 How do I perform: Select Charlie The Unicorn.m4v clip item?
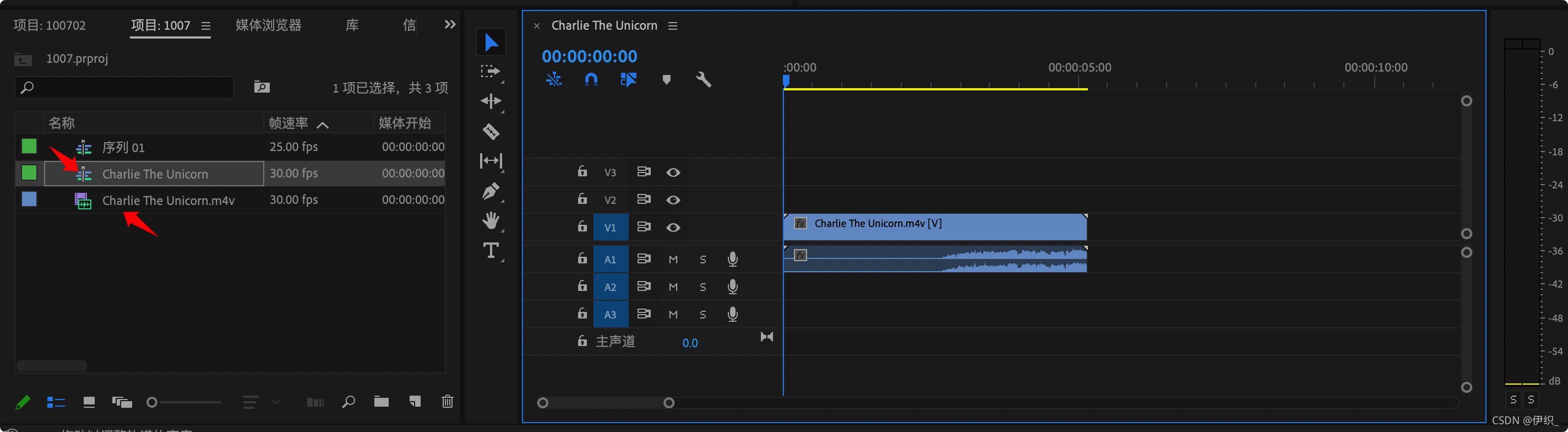tap(168, 201)
